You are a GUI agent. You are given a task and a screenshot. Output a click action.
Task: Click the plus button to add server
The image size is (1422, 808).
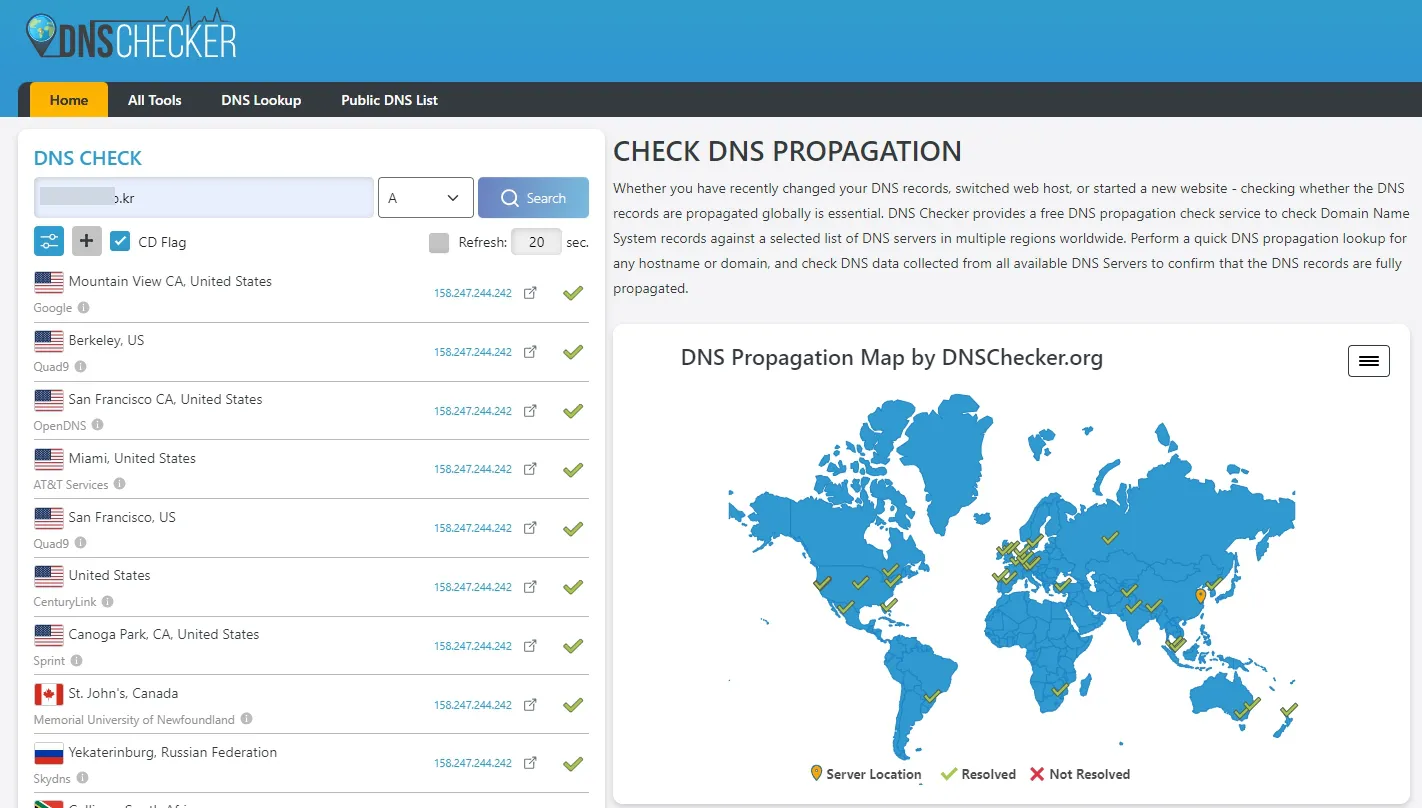pos(87,241)
